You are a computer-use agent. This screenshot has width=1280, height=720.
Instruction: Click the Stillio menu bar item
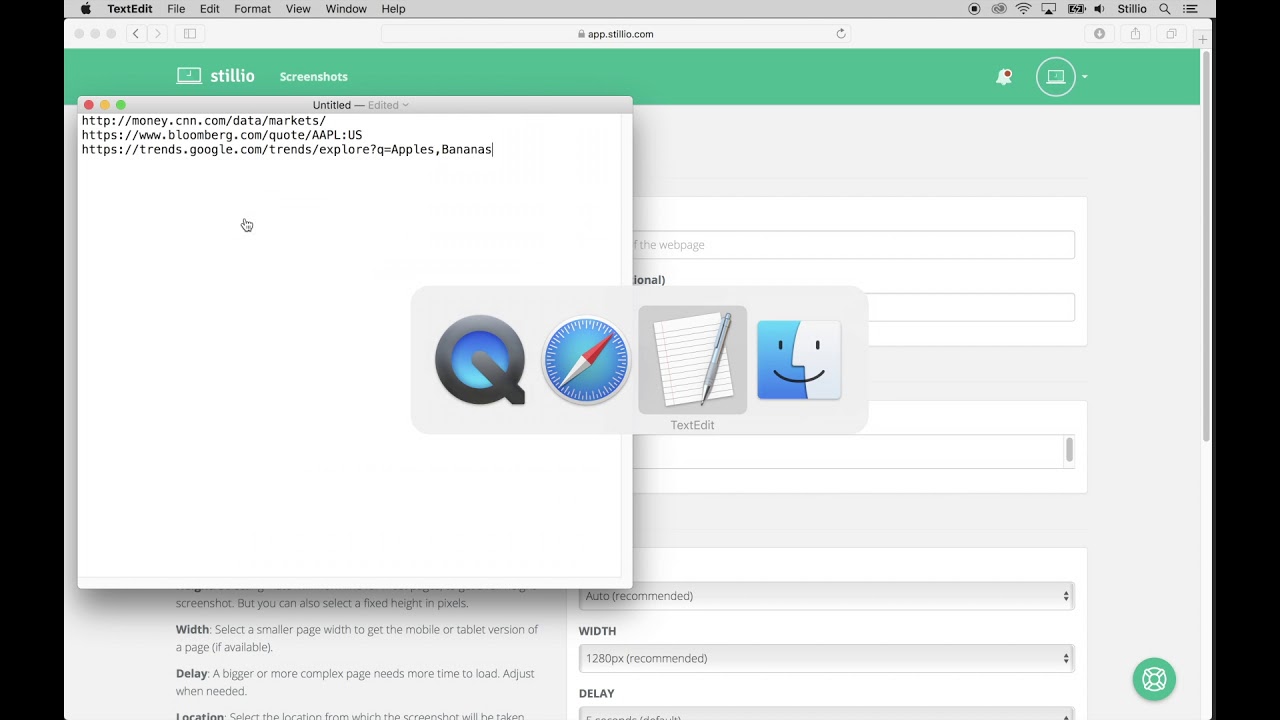tap(1132, 9)
